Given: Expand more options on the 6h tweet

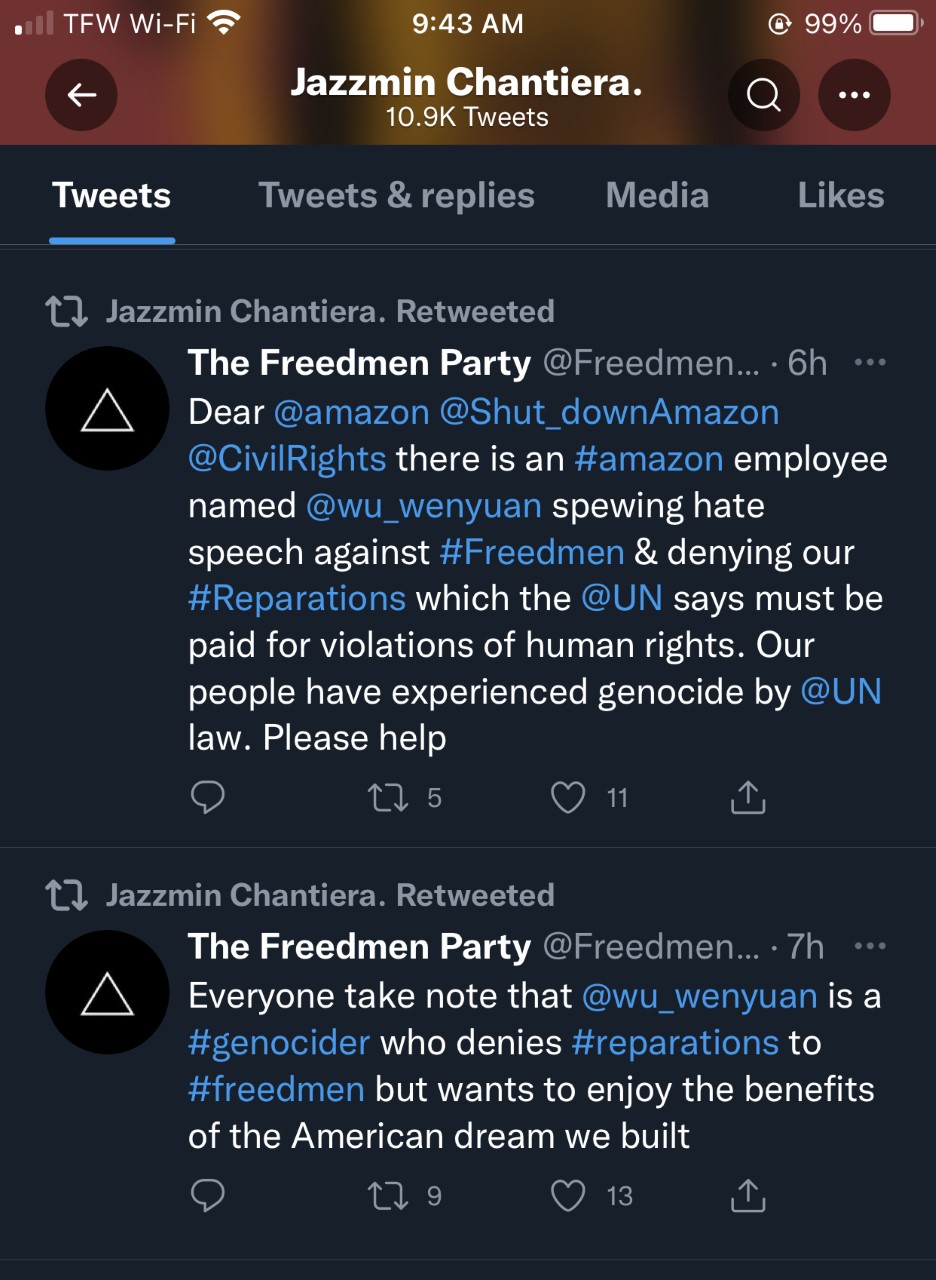Looking at the screenshot, I should pos(870,363).
